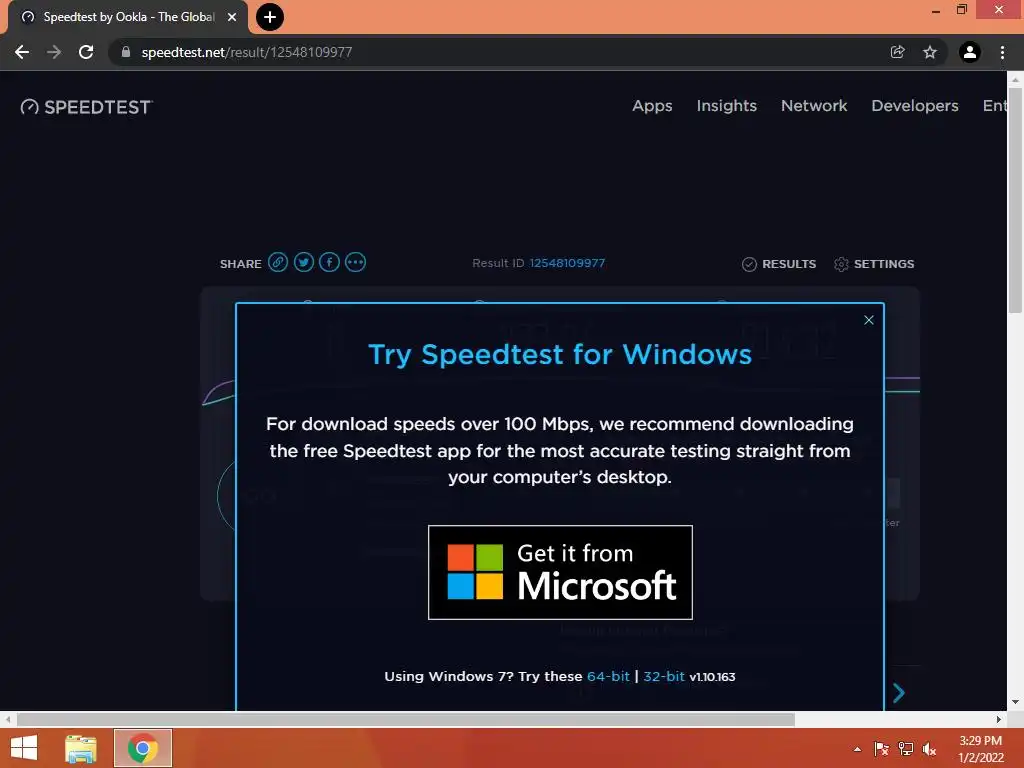Click scrollbar down arrow
Screen dimensions: 1024x768
pos(1015,702)
